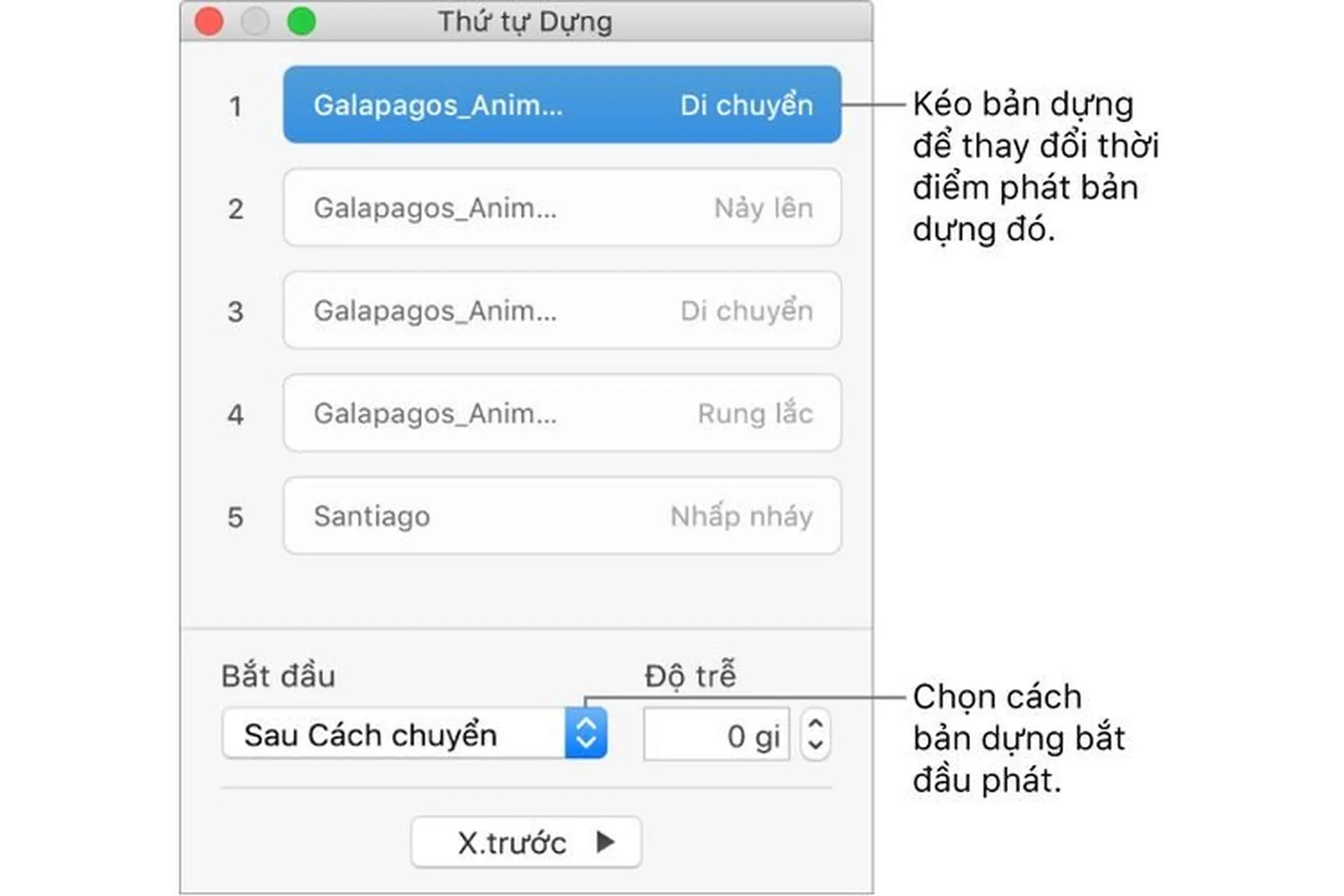Select build 5 Santiago Nhấp nháy row
Image resolution: width=1344 pixels, height=896 pixels.
coord(562,516)
